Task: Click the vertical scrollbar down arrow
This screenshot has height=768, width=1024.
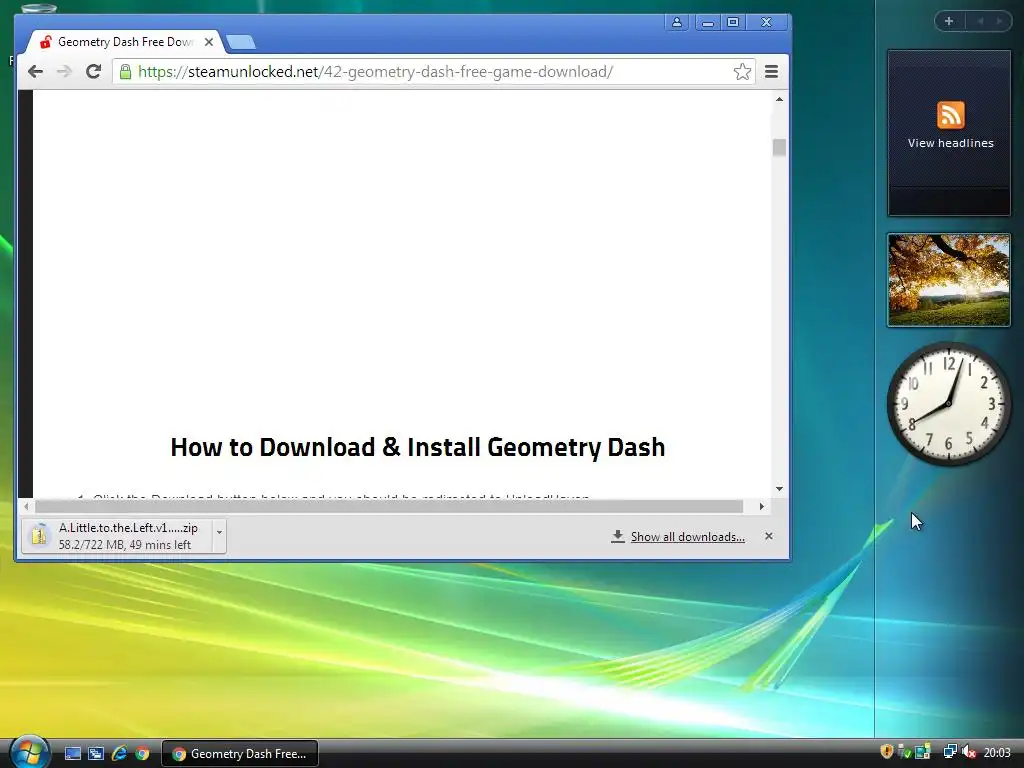Action: 779,488
